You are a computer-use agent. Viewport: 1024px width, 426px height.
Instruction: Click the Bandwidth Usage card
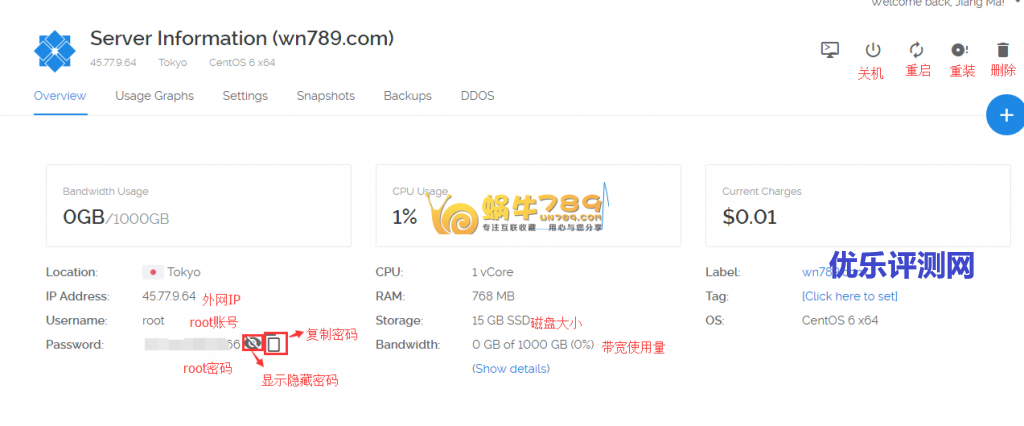coord(199,205)
